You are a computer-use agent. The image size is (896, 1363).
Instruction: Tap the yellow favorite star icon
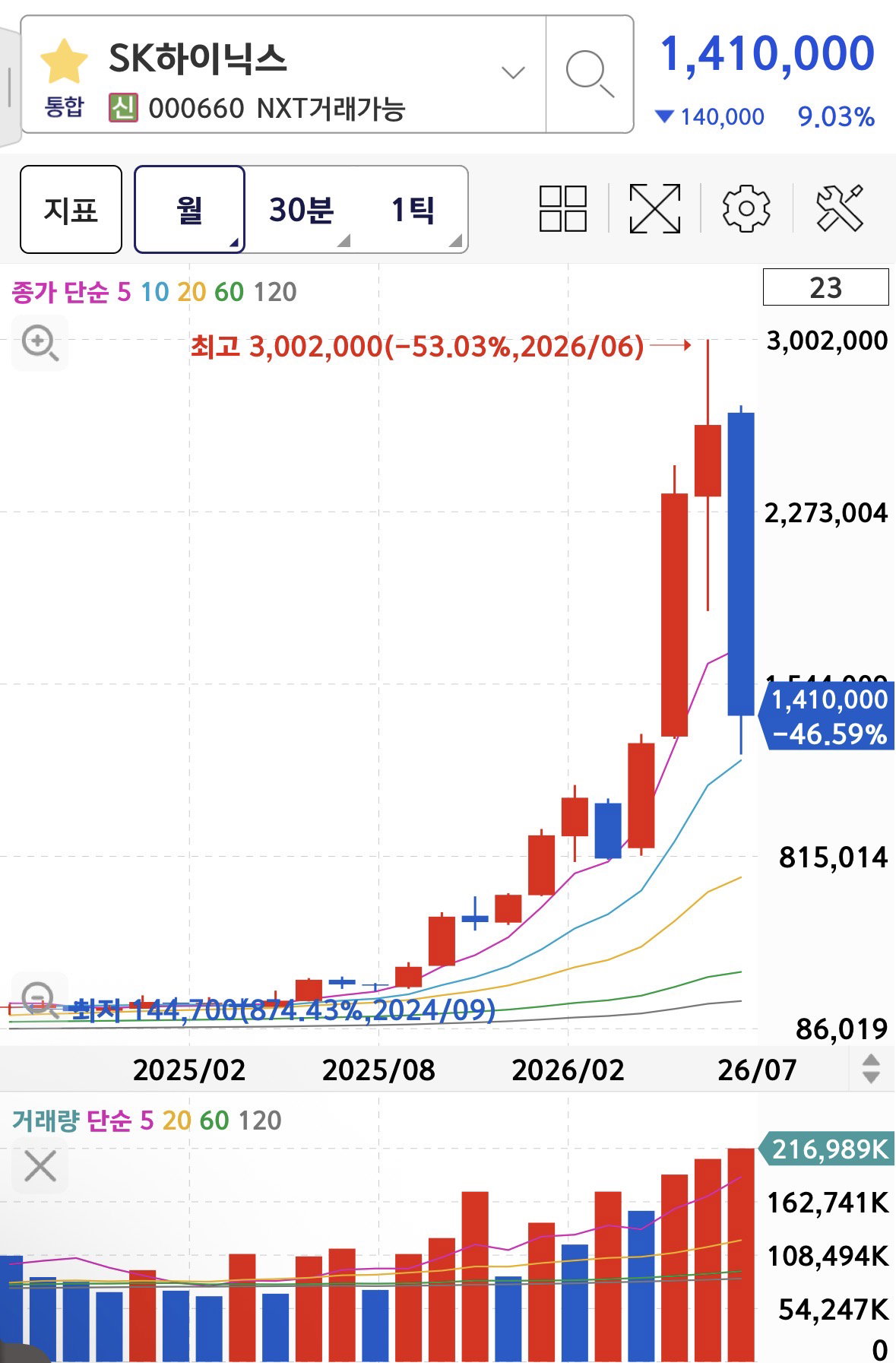pos(64,62)
